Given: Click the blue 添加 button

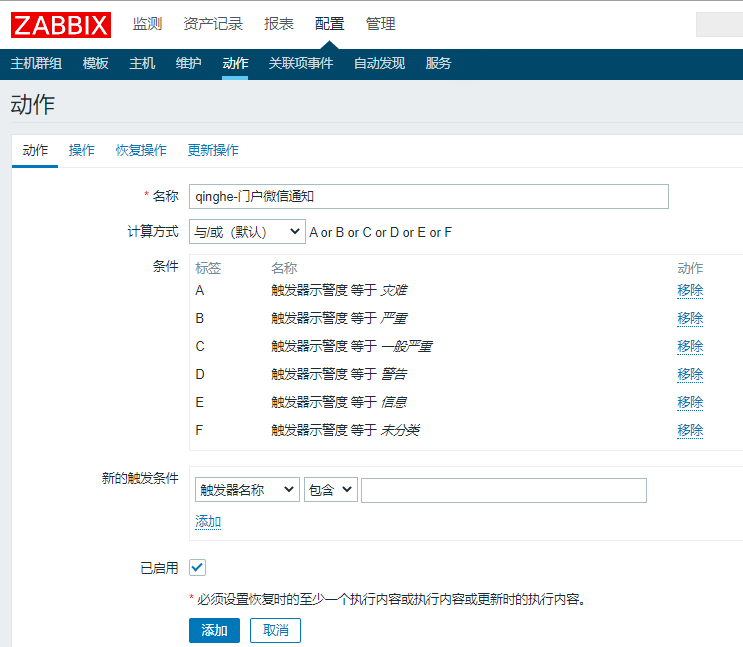Looking at the screenshot, I should click(x=214, y=630).
